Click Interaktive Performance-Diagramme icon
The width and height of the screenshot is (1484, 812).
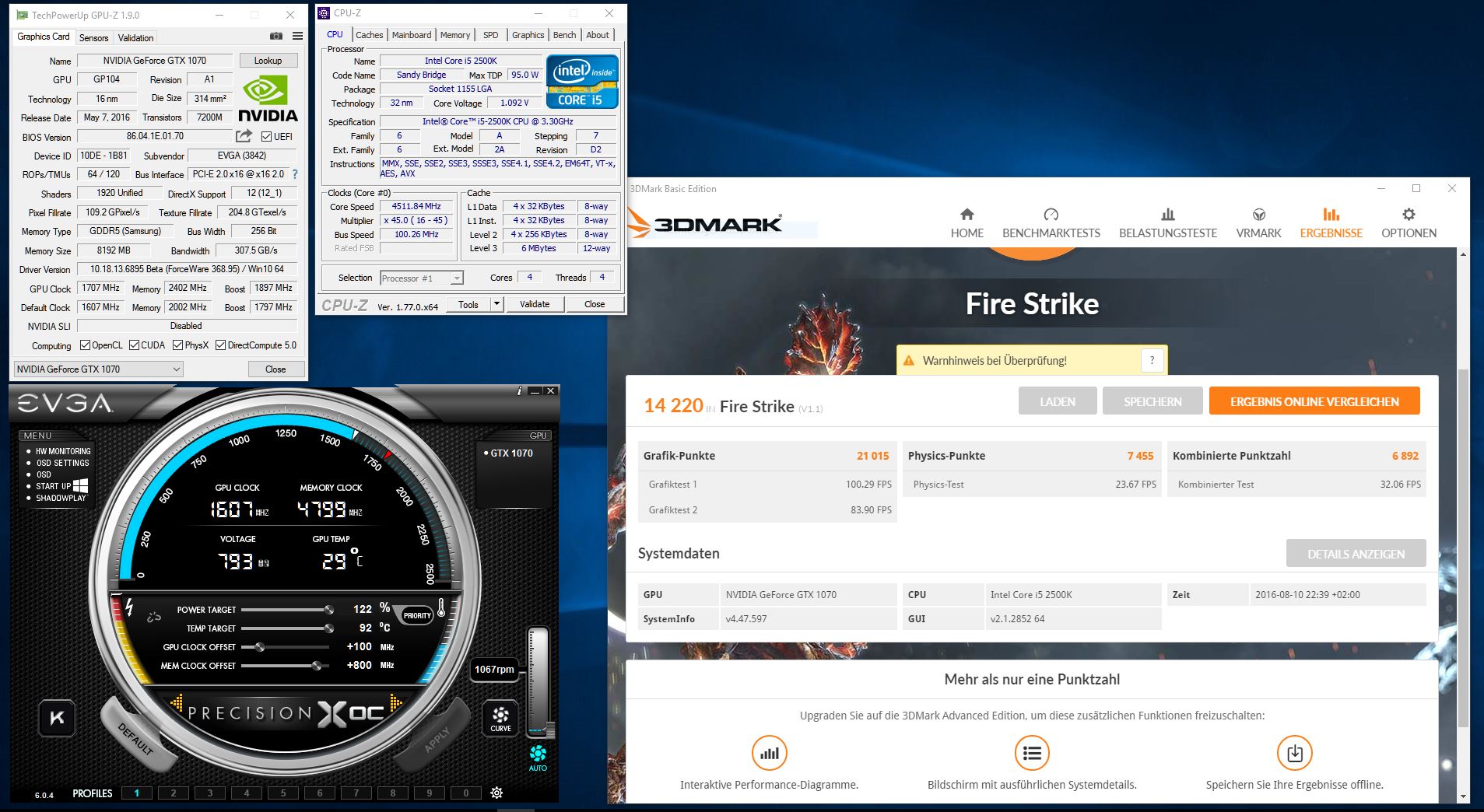click(769, 753)
